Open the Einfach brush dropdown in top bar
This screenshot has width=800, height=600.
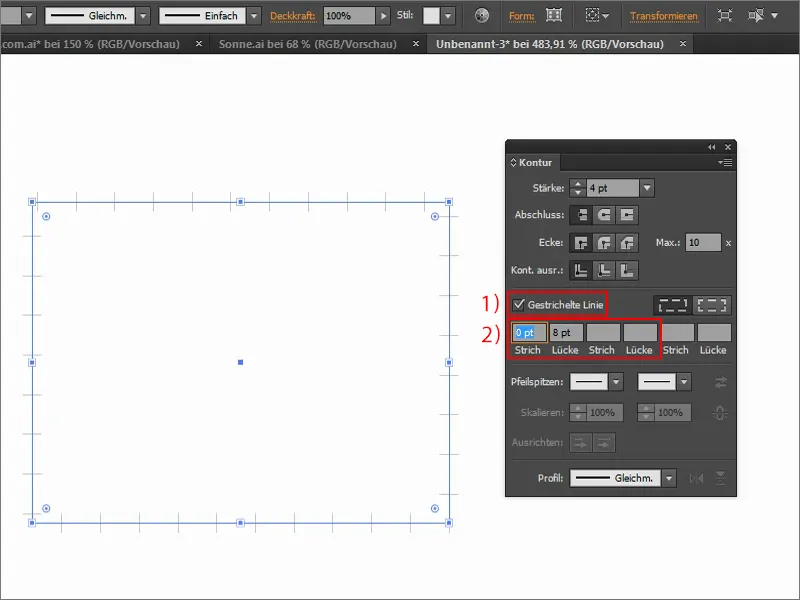point(254,16)
